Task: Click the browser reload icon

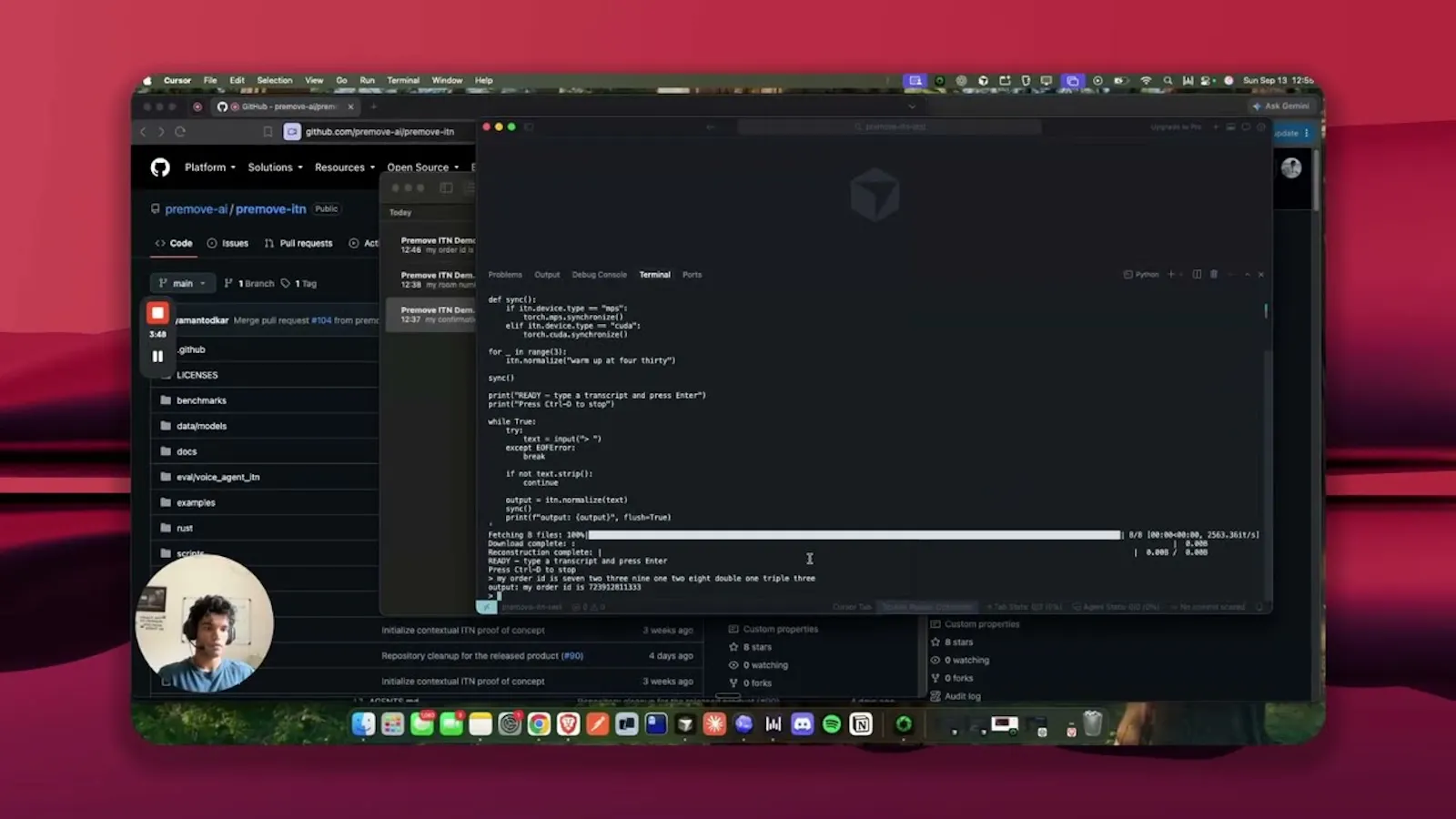Action: [180, 132]
